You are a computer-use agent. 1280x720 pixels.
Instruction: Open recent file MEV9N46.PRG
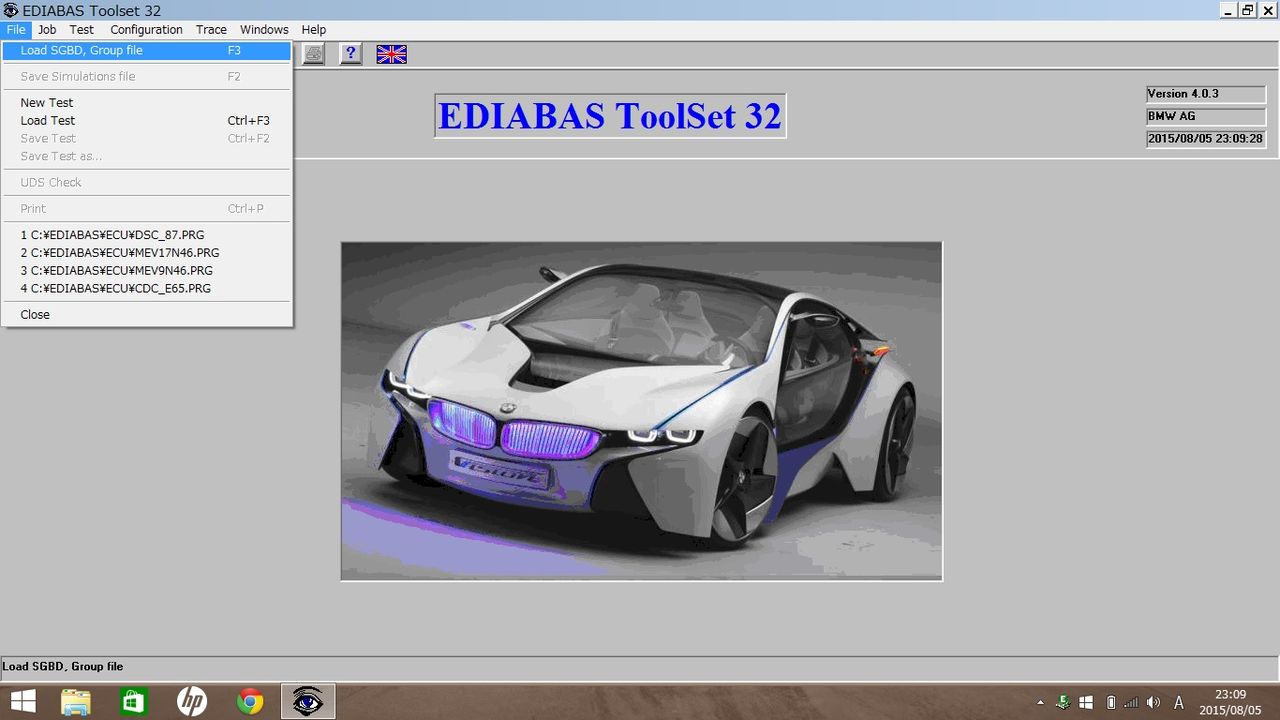[147, 270]
